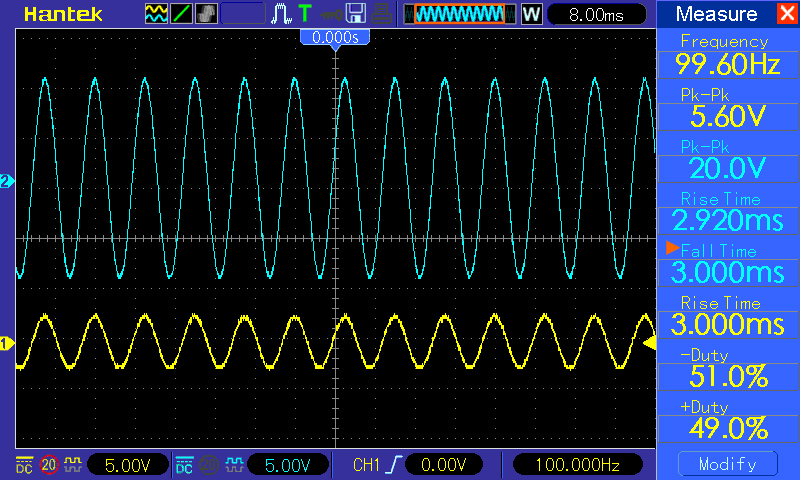
Task: Click the waveform memory overview bar
Action: pyautogui.click(x=460, y=14)
